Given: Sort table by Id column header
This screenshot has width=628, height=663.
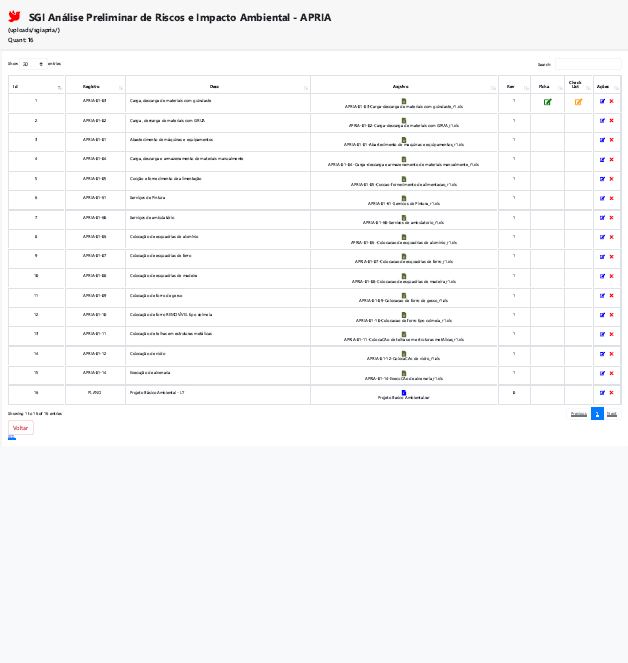Looking at the screenshot, I should click(36, 86).
